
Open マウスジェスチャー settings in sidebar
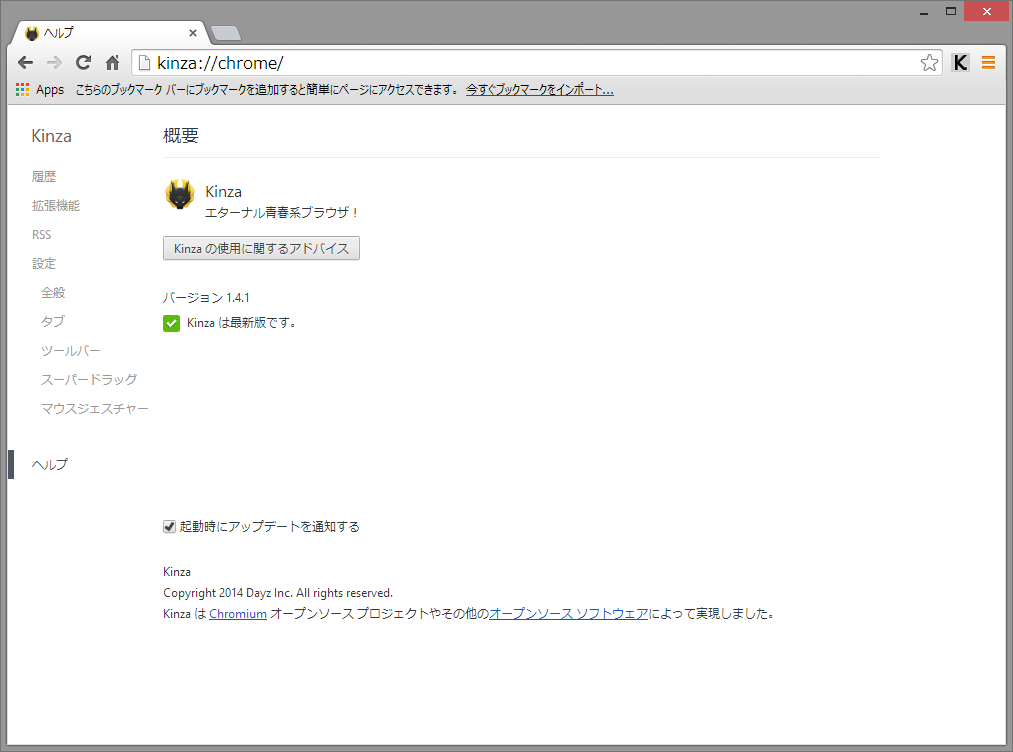click(94, 408)
